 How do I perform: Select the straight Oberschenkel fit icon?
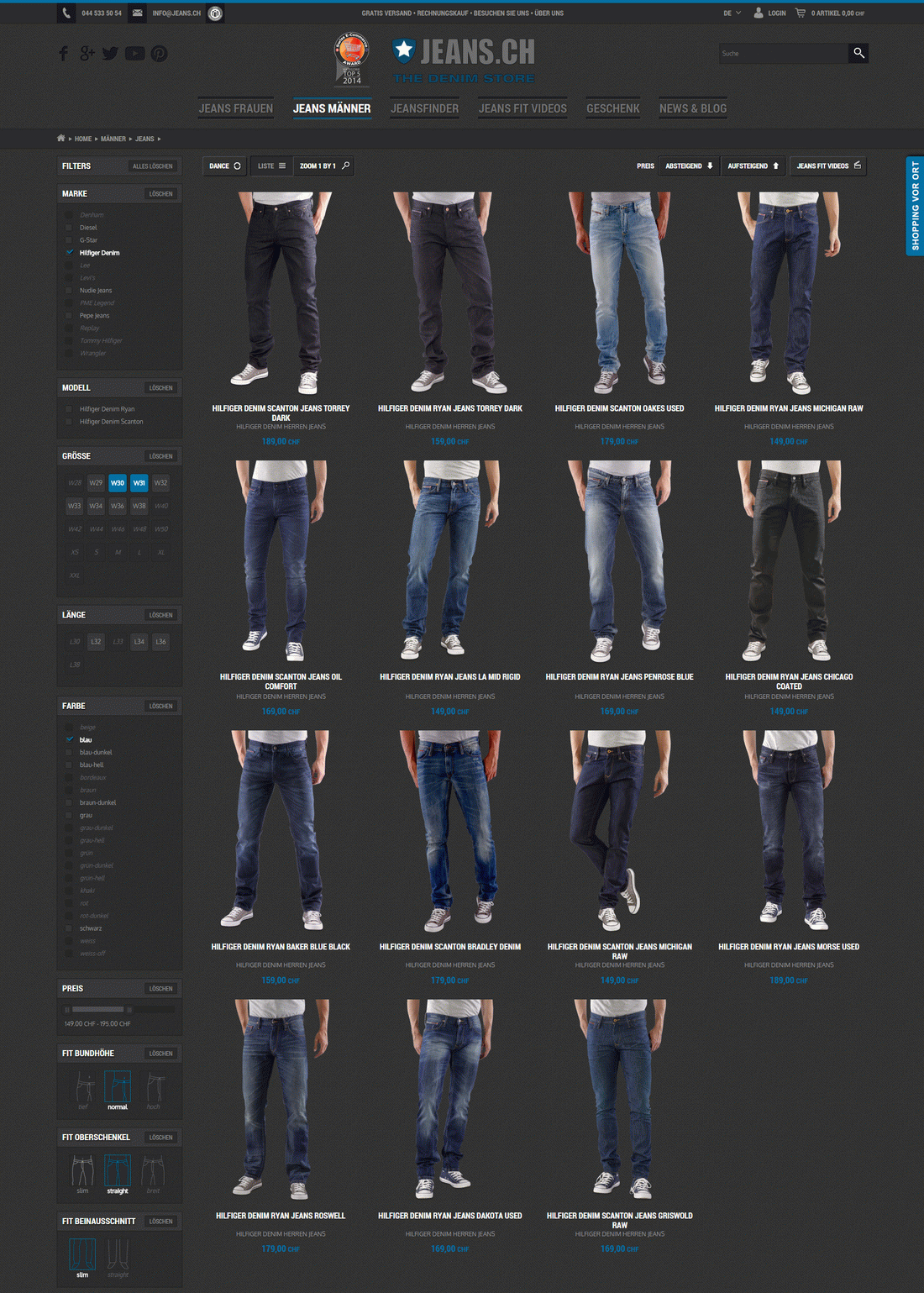(118, 1170)
